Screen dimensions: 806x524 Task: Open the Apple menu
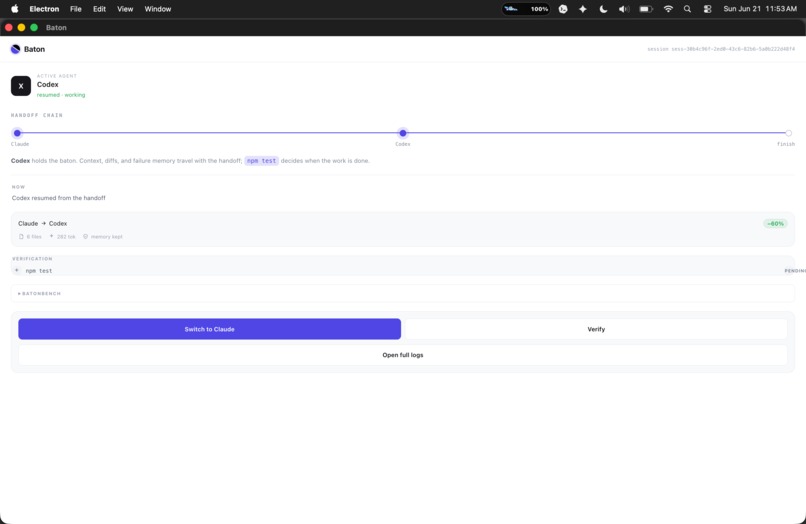(x=15, y=9)
